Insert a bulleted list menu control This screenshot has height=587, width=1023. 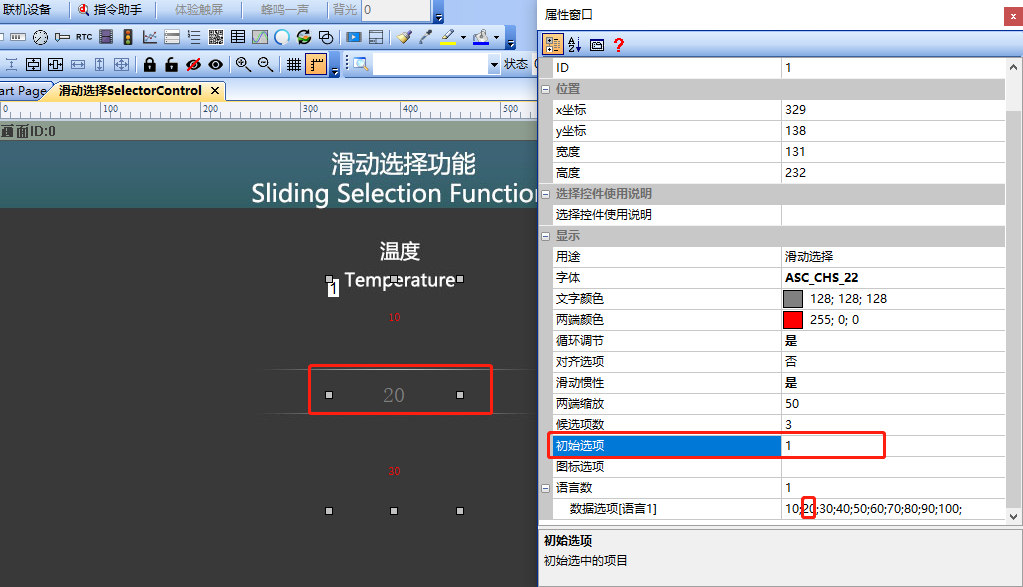pos(194,37)
